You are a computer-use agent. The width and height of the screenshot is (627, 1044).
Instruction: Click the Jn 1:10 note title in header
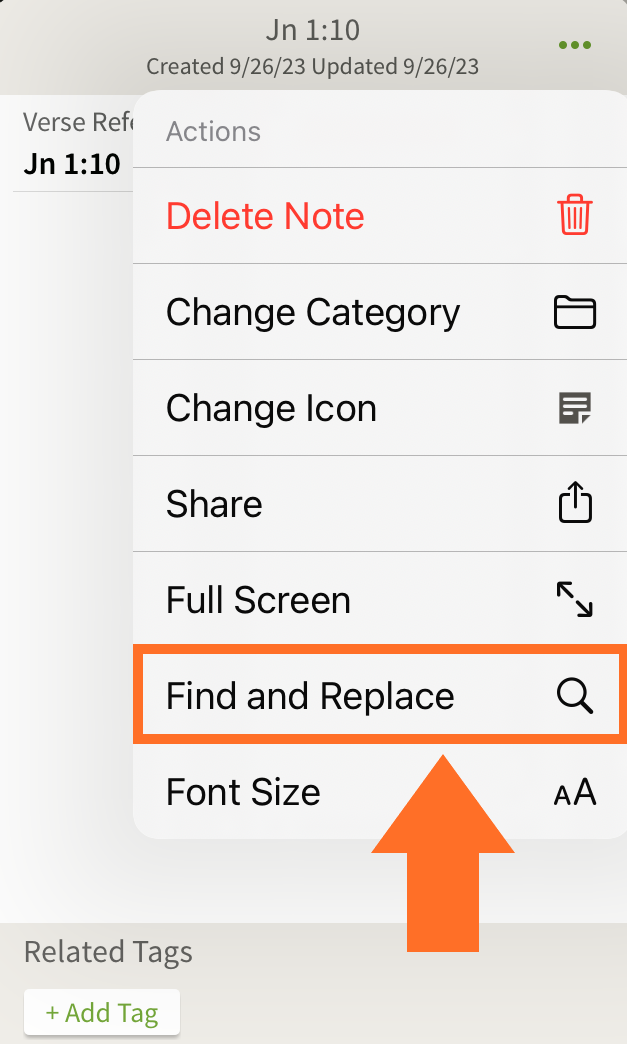[312, 30]
